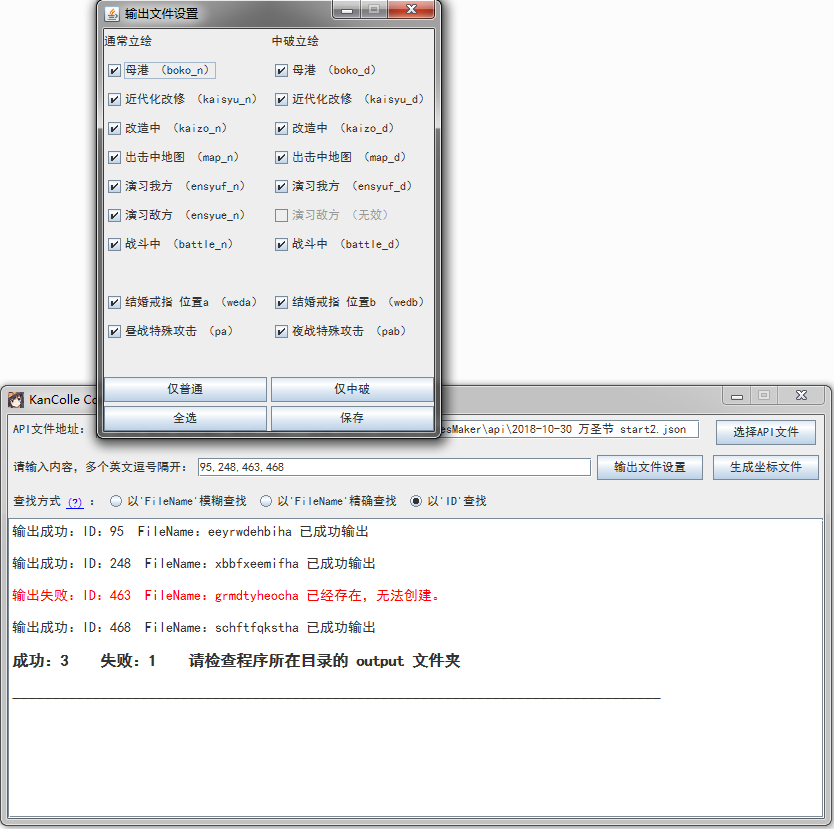Click the 选择API文件 button
Viewport: 834px width, 829px height.
click(x=765, y=432)
